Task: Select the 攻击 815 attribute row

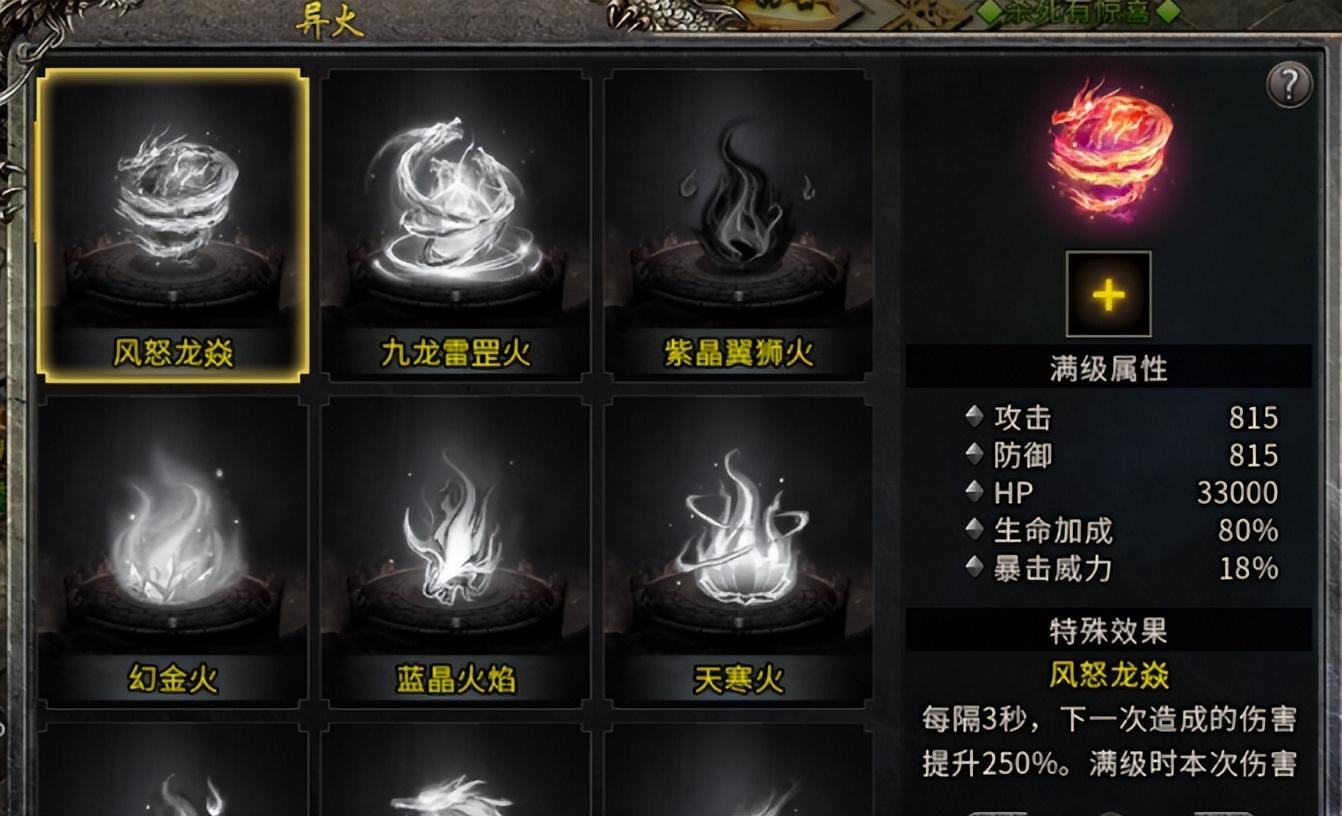Action: click(x=1121, y=417)
